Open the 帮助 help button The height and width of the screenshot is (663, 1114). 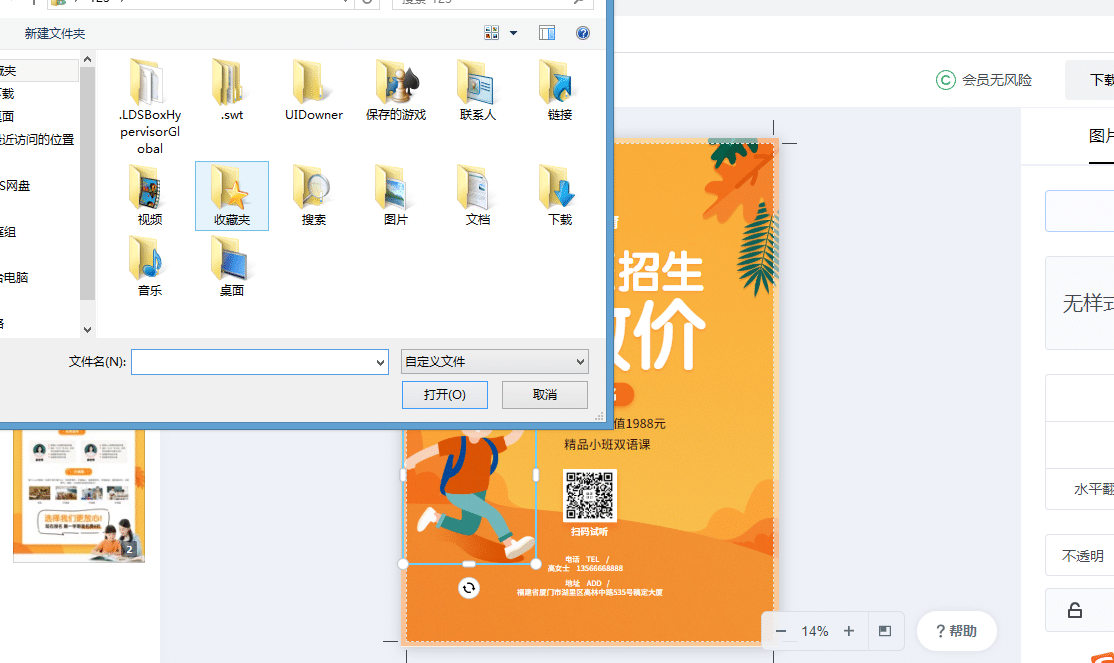coord(956,631)
